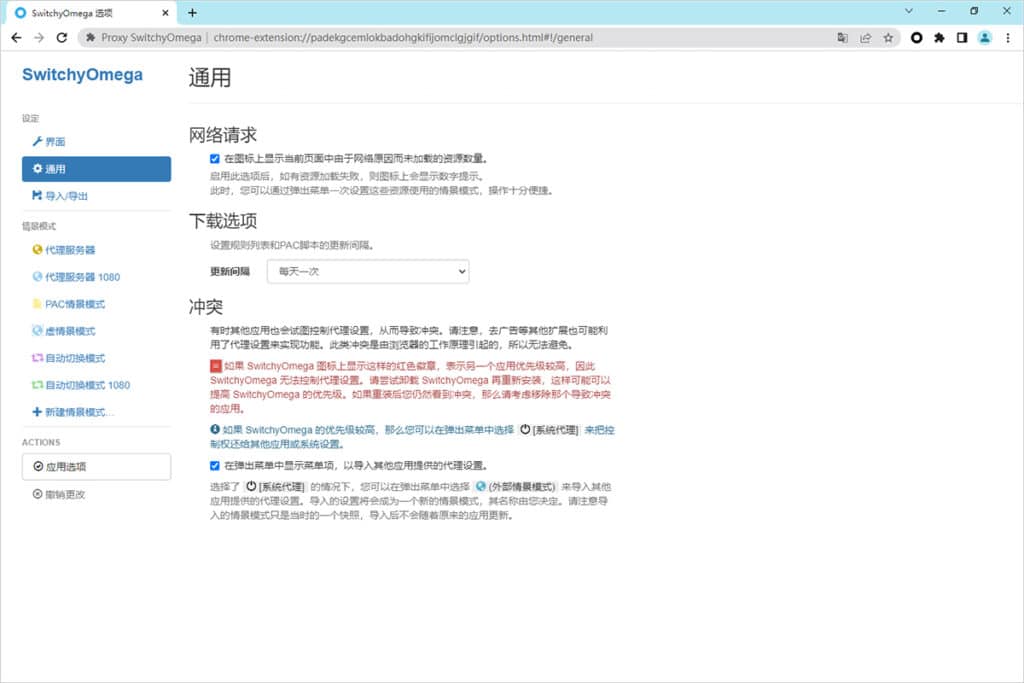Image resolution: width=1024 pixels, height=683 pixels.
Task: Click the share page icon in address bar
Action: point(865,38)
